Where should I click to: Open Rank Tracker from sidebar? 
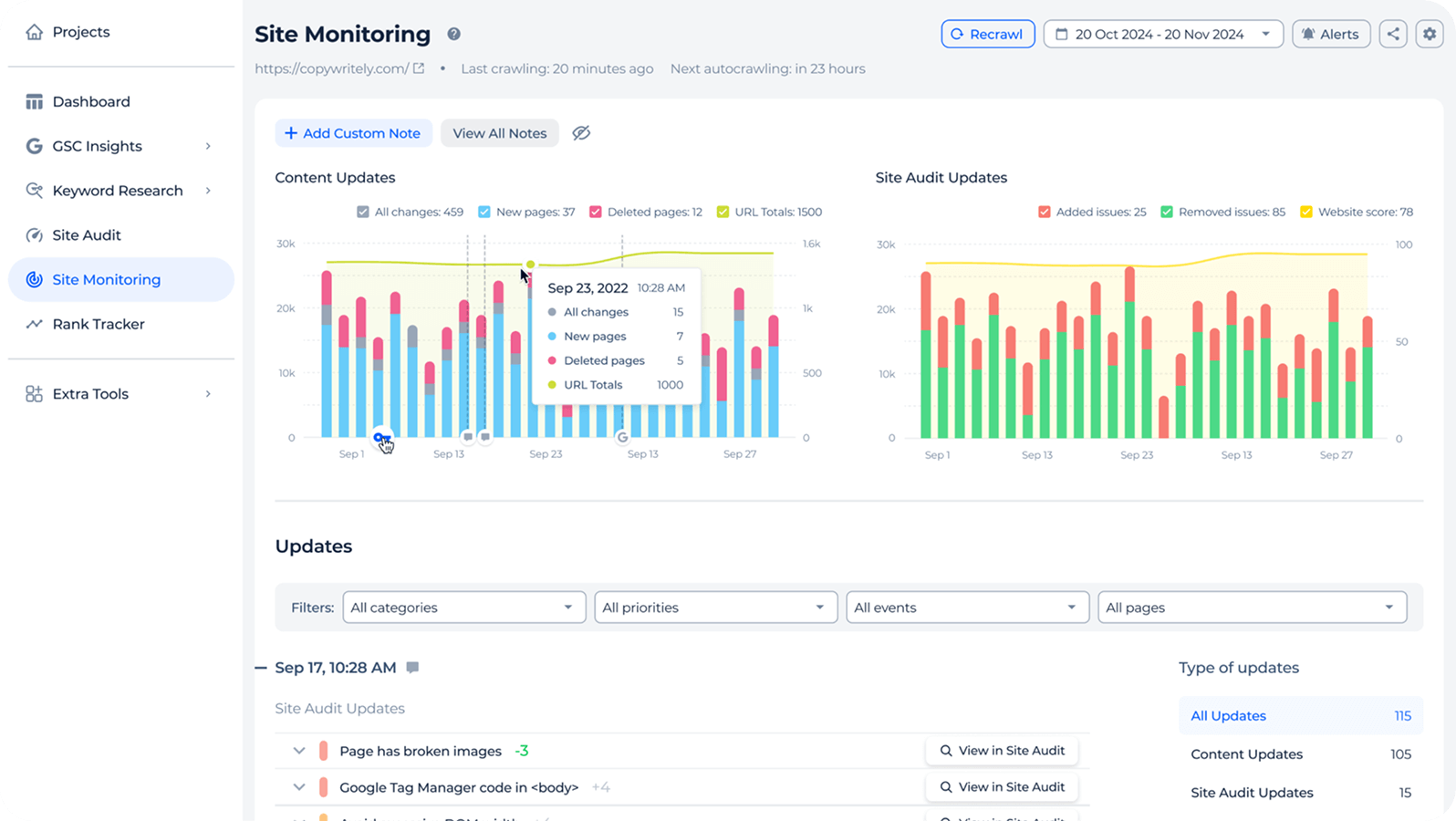99,324
